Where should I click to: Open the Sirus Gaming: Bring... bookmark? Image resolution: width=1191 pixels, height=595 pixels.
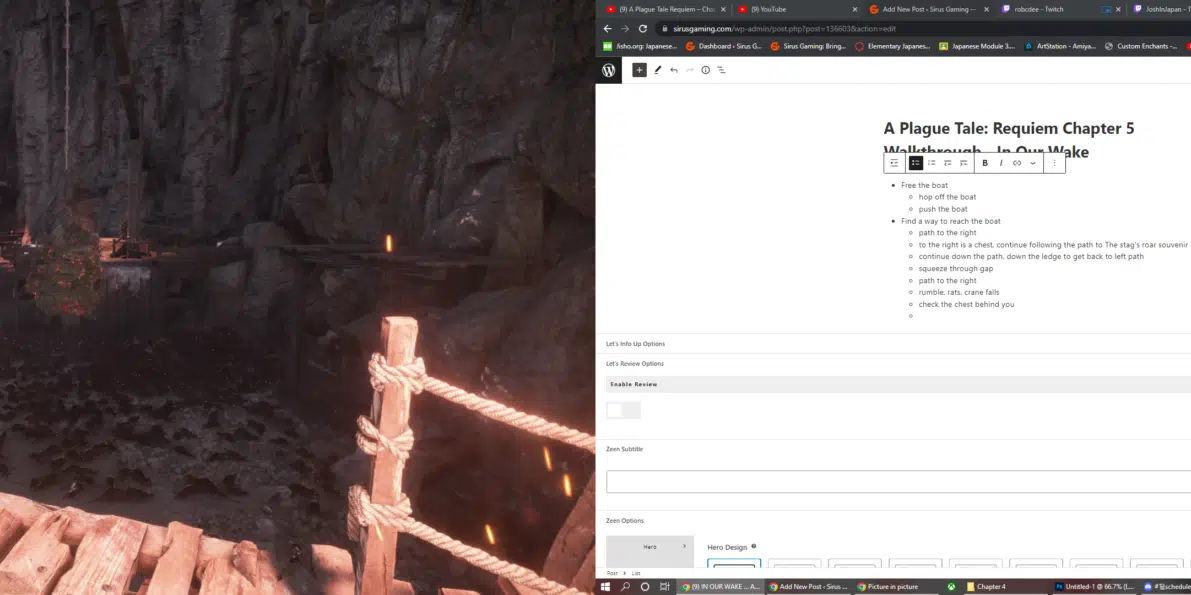(808, 46)
